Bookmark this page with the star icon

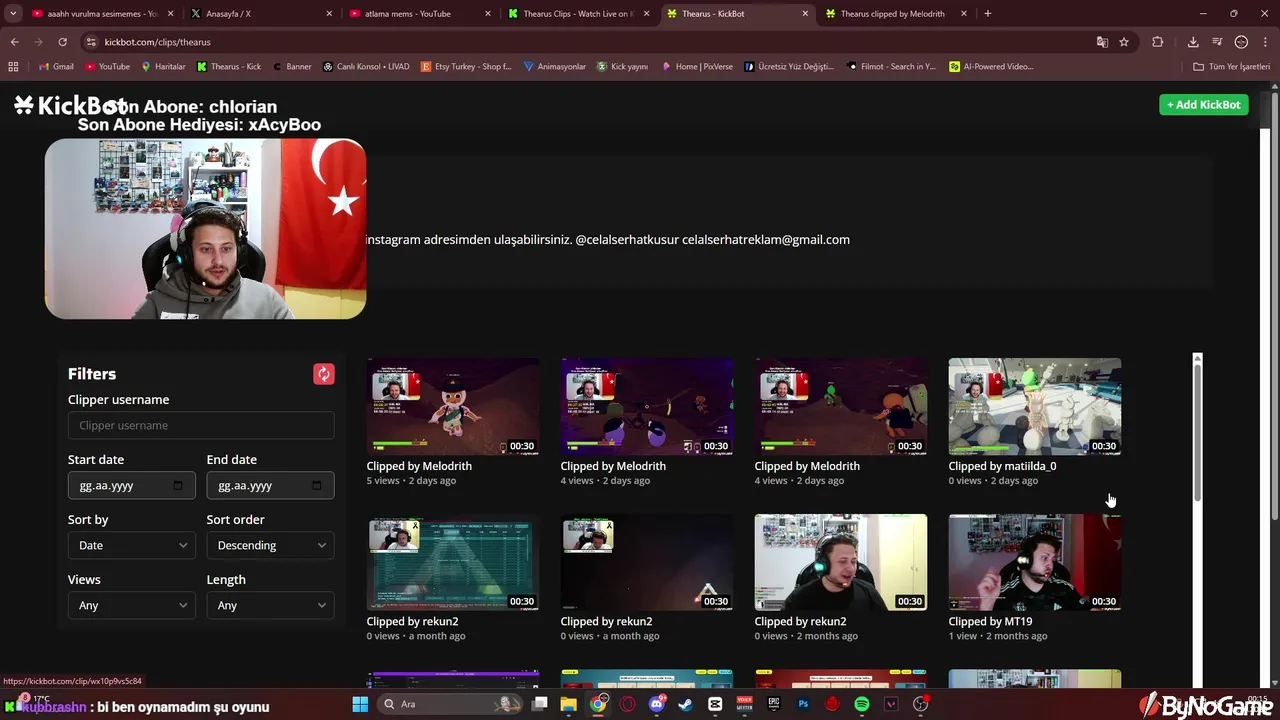click(1124, 42)
